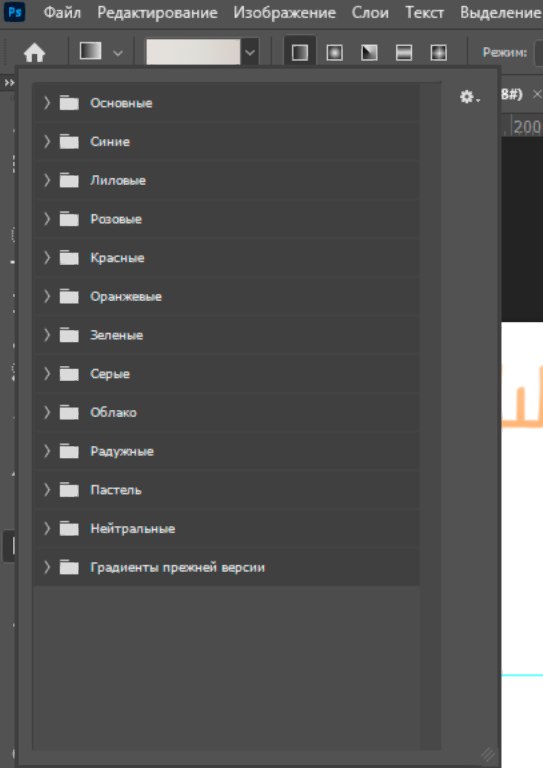543x768 pixels.
Task: Select the Основные group label
Action: pos(121,103)
